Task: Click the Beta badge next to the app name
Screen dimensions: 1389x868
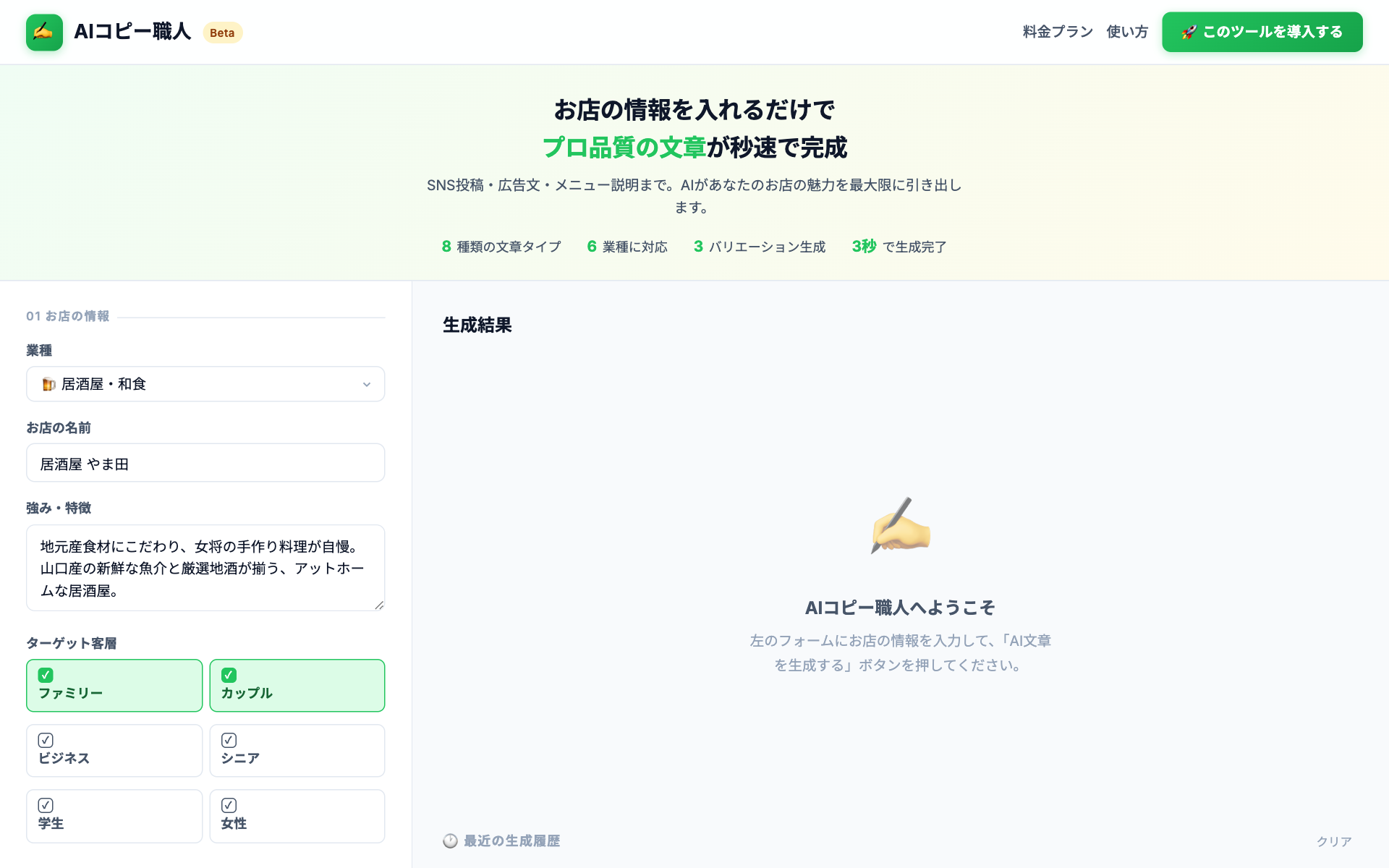Action: pyautogui.click(x=222, y=33)
